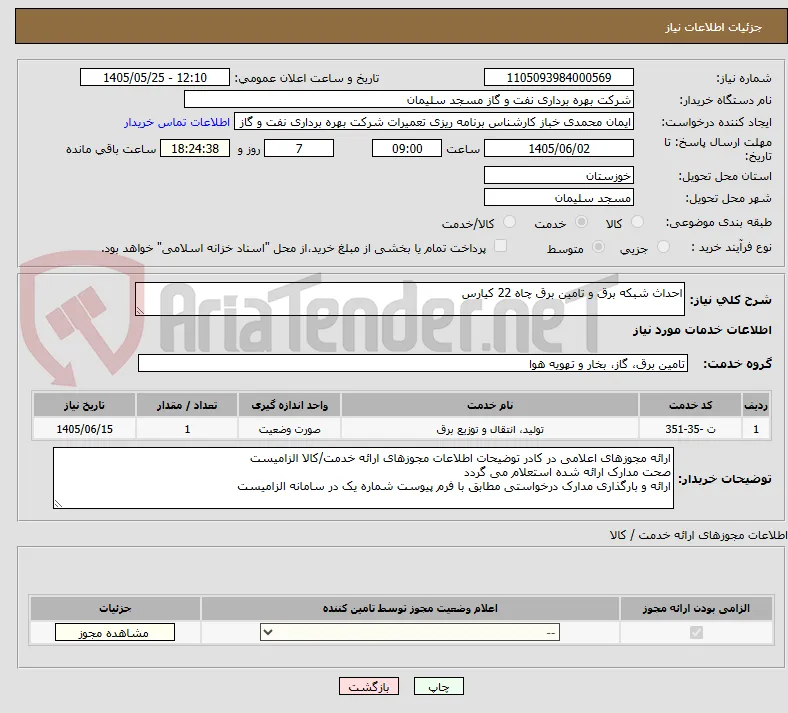Click unit cell صورت وضعیت
The image size is (788, 713).
click(289, 430)
